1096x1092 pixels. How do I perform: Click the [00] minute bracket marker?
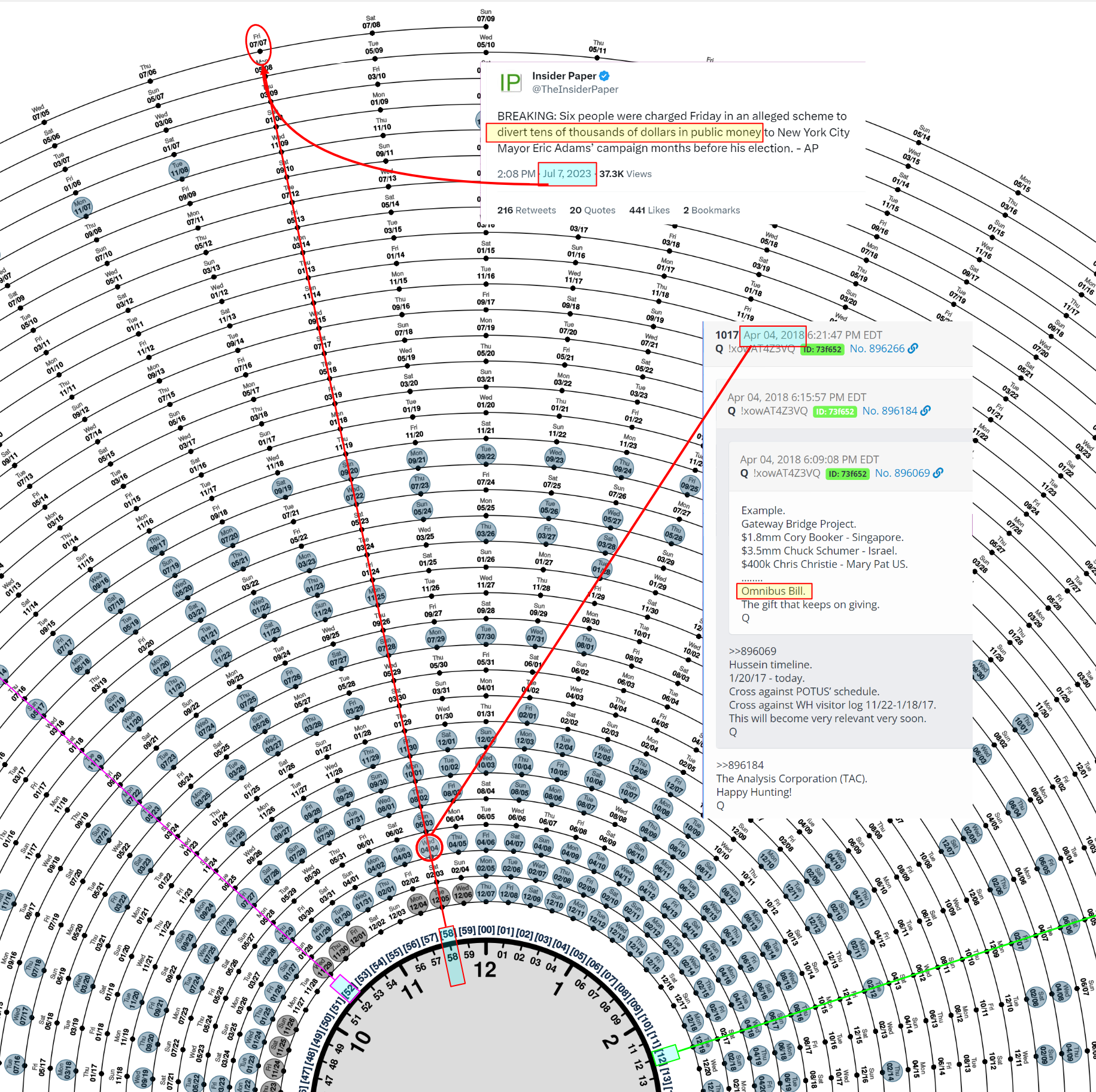(486, 930)
